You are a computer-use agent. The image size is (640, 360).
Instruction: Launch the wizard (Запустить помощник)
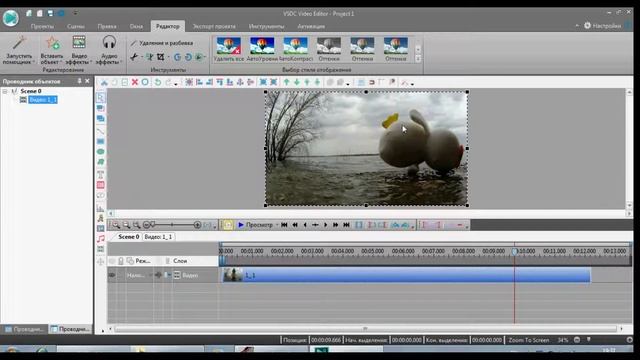point(19,50)
